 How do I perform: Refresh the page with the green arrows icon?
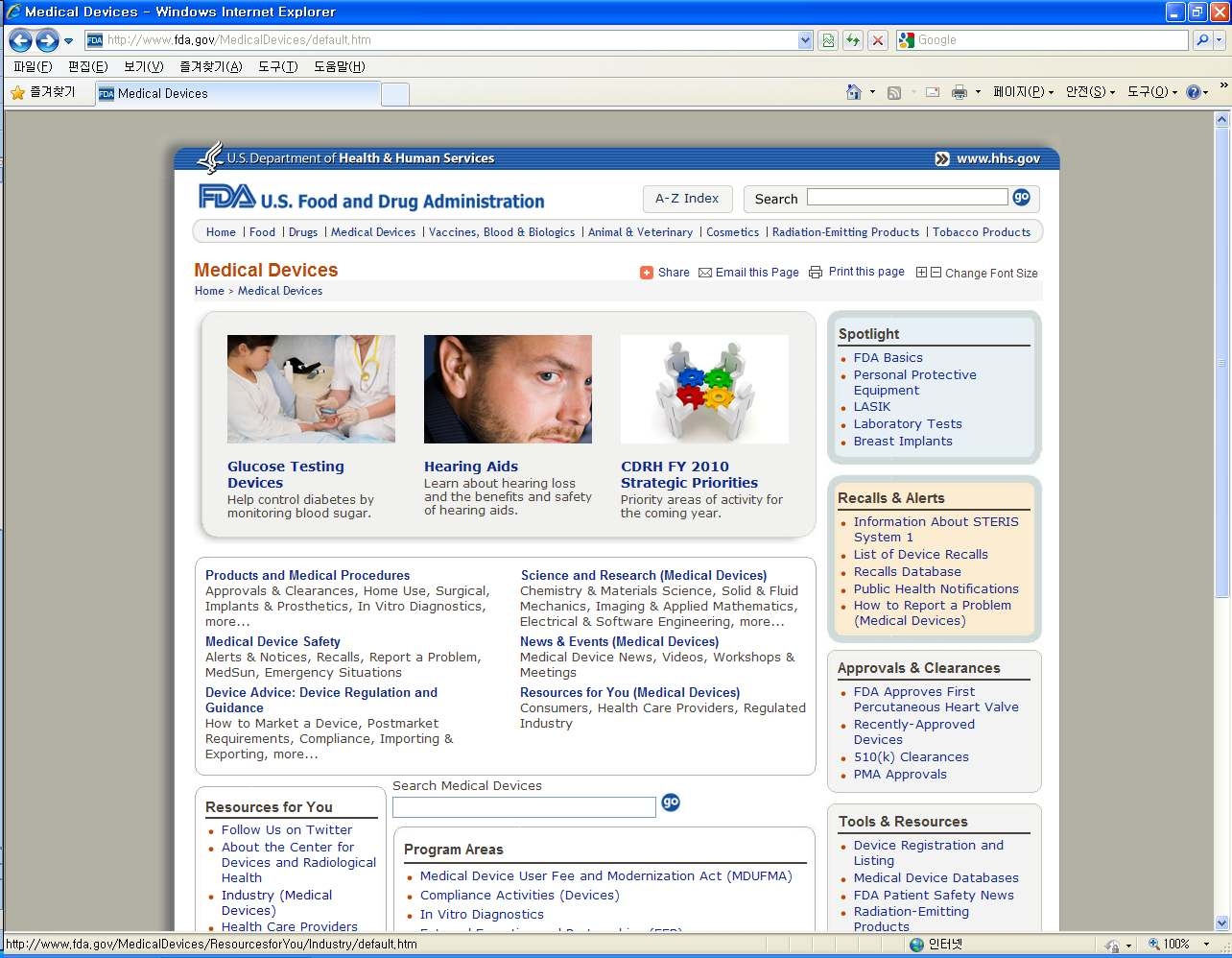852,40
